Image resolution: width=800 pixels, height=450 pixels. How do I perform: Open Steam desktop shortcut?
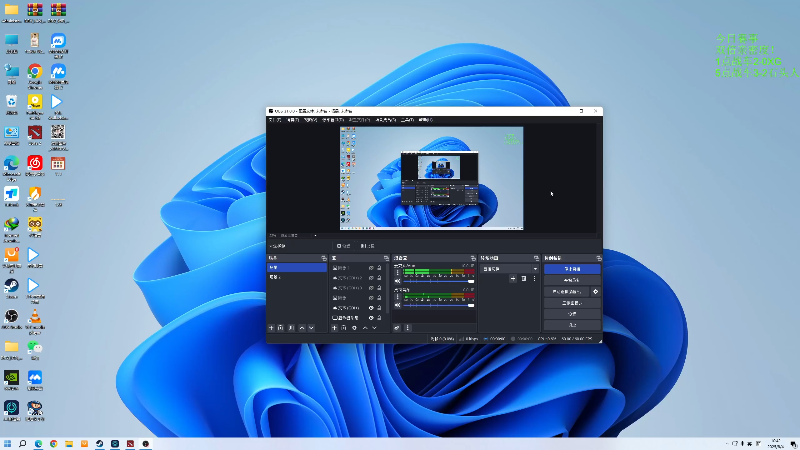[x=11, y=288]
